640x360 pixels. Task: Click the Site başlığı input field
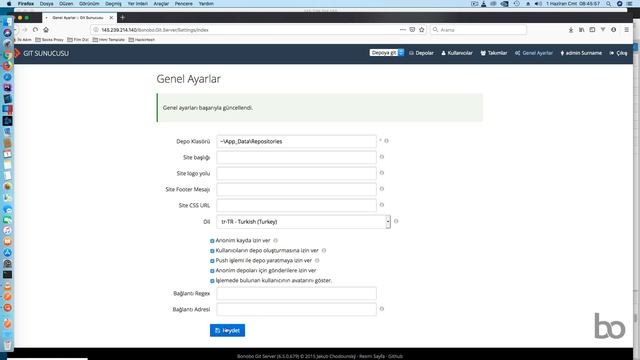296,157
